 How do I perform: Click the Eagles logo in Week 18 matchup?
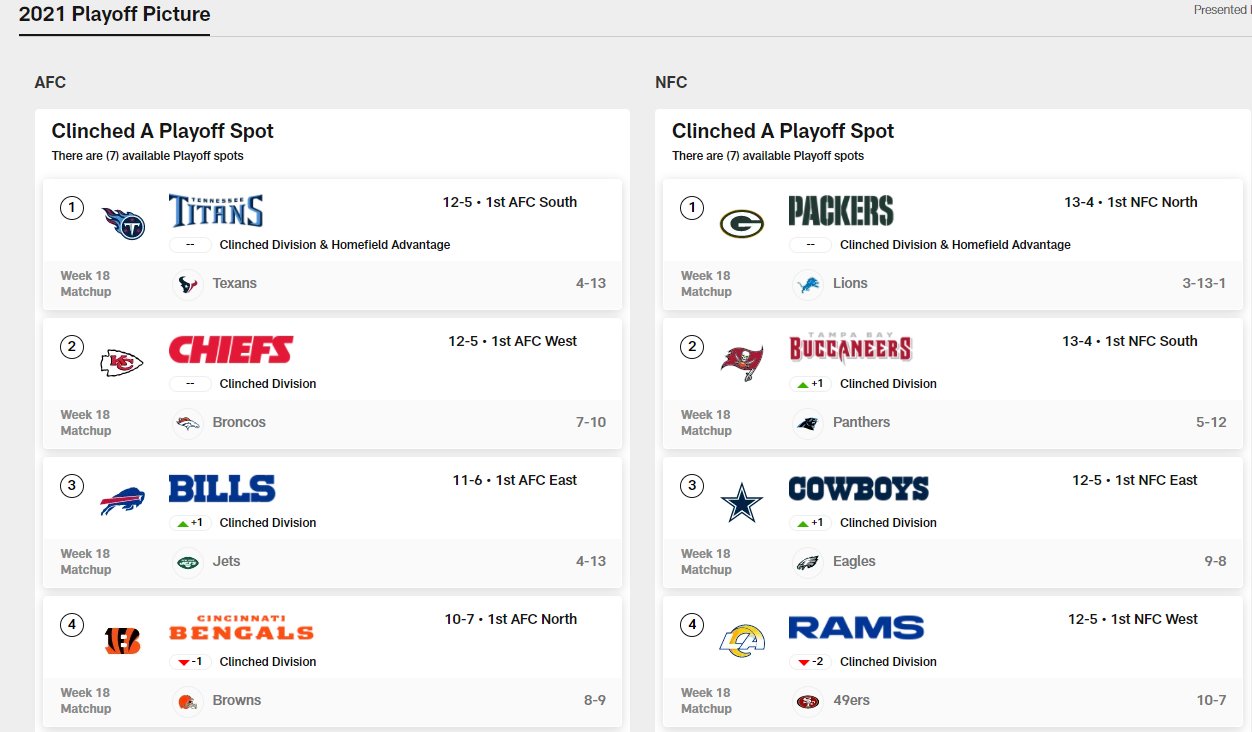[x=807, y=562]
